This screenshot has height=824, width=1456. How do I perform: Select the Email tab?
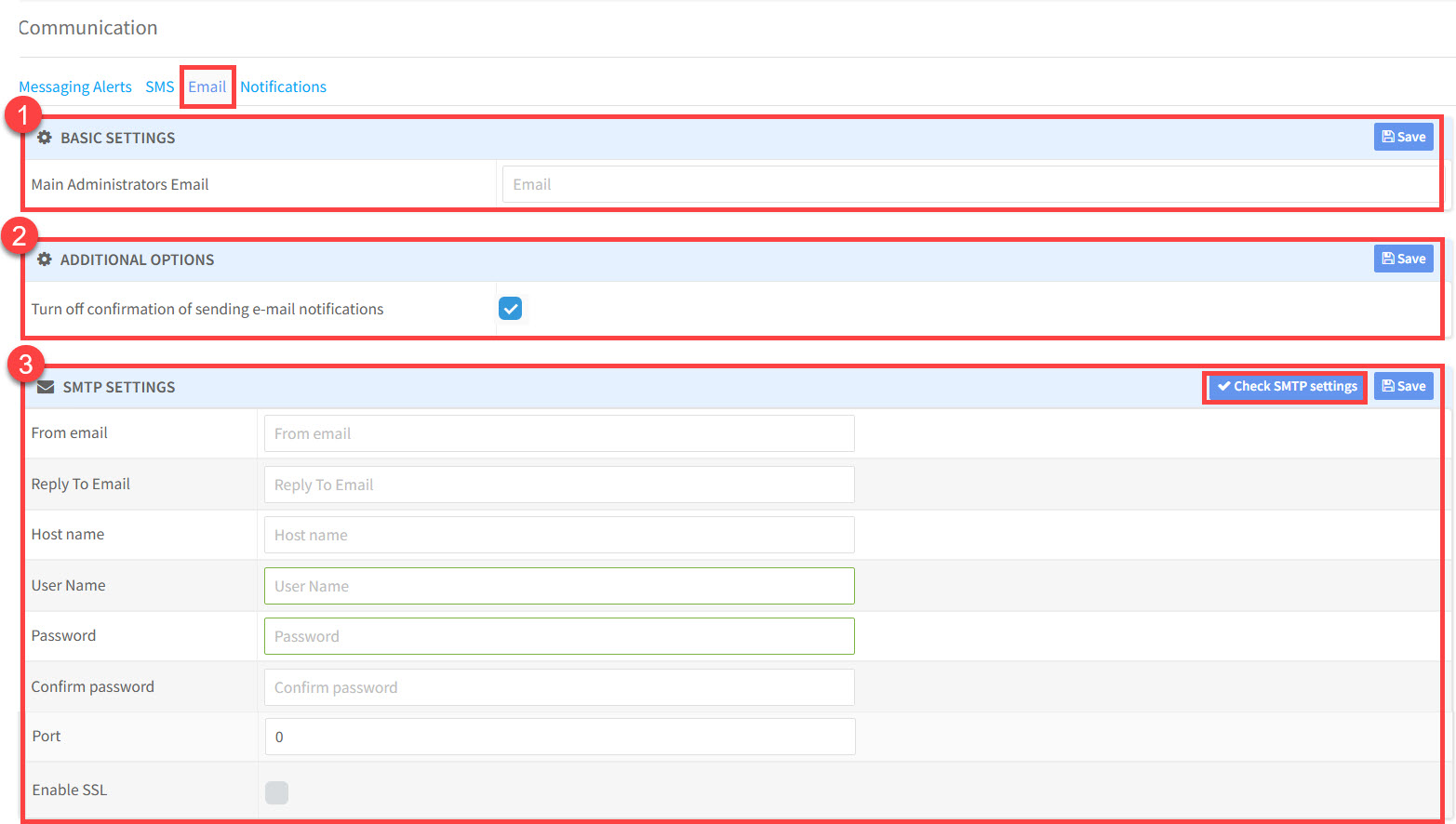click(207, 86)
